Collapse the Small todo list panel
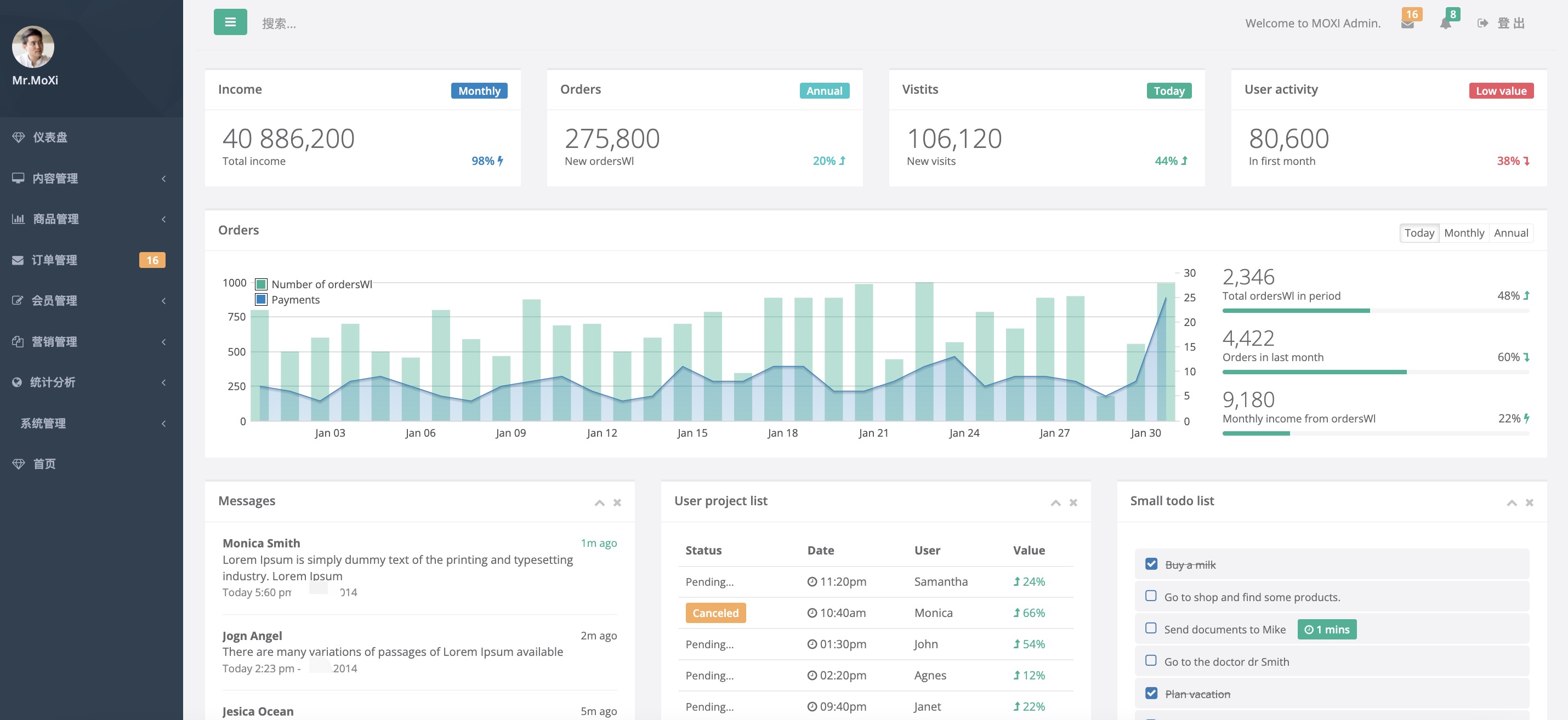Image resolution: width=1568 pixels, height=720 pixels. pos(1512,502)
